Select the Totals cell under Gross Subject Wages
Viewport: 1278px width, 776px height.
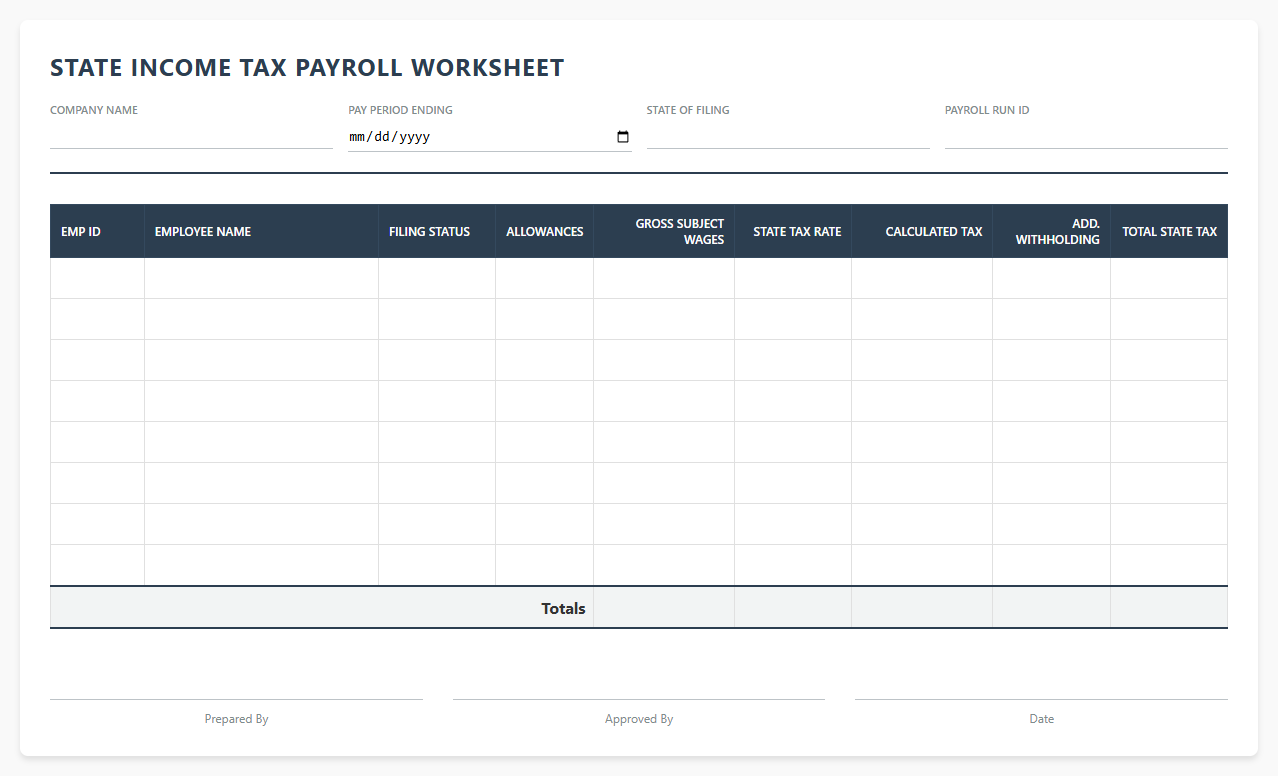click(664, 607)
